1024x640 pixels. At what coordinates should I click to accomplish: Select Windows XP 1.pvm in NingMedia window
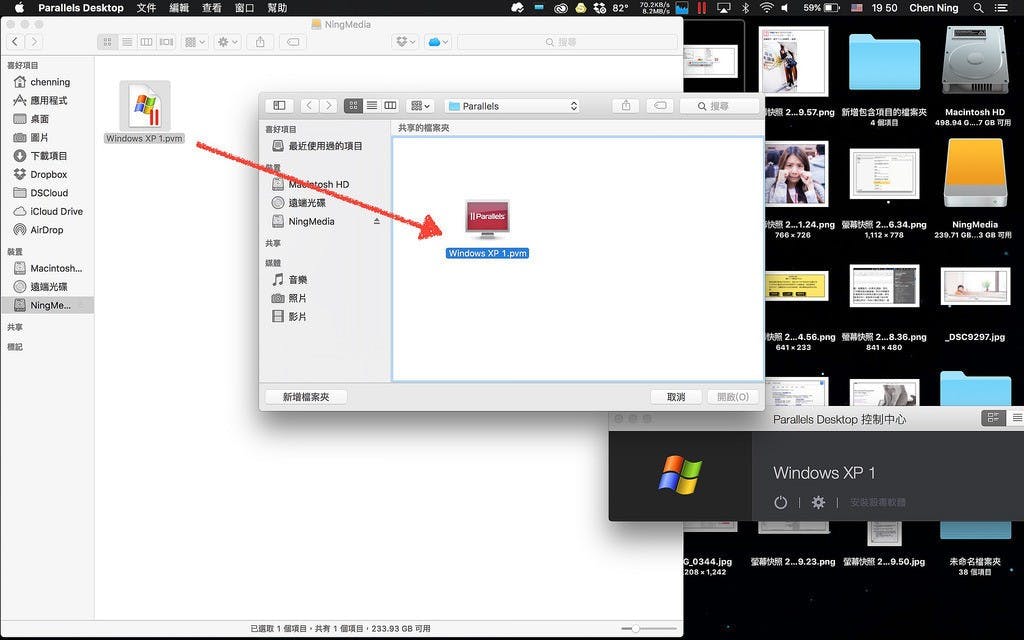click(144, 112)
